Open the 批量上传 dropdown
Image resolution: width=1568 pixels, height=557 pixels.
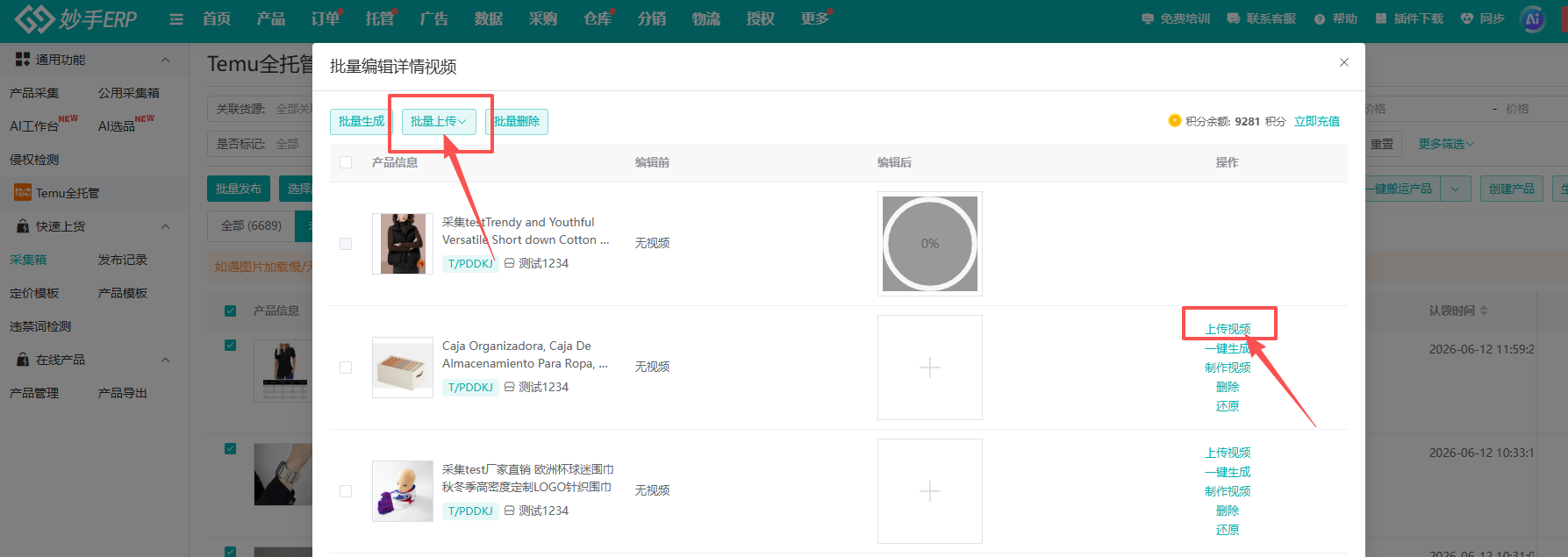(x=439, y=121)
